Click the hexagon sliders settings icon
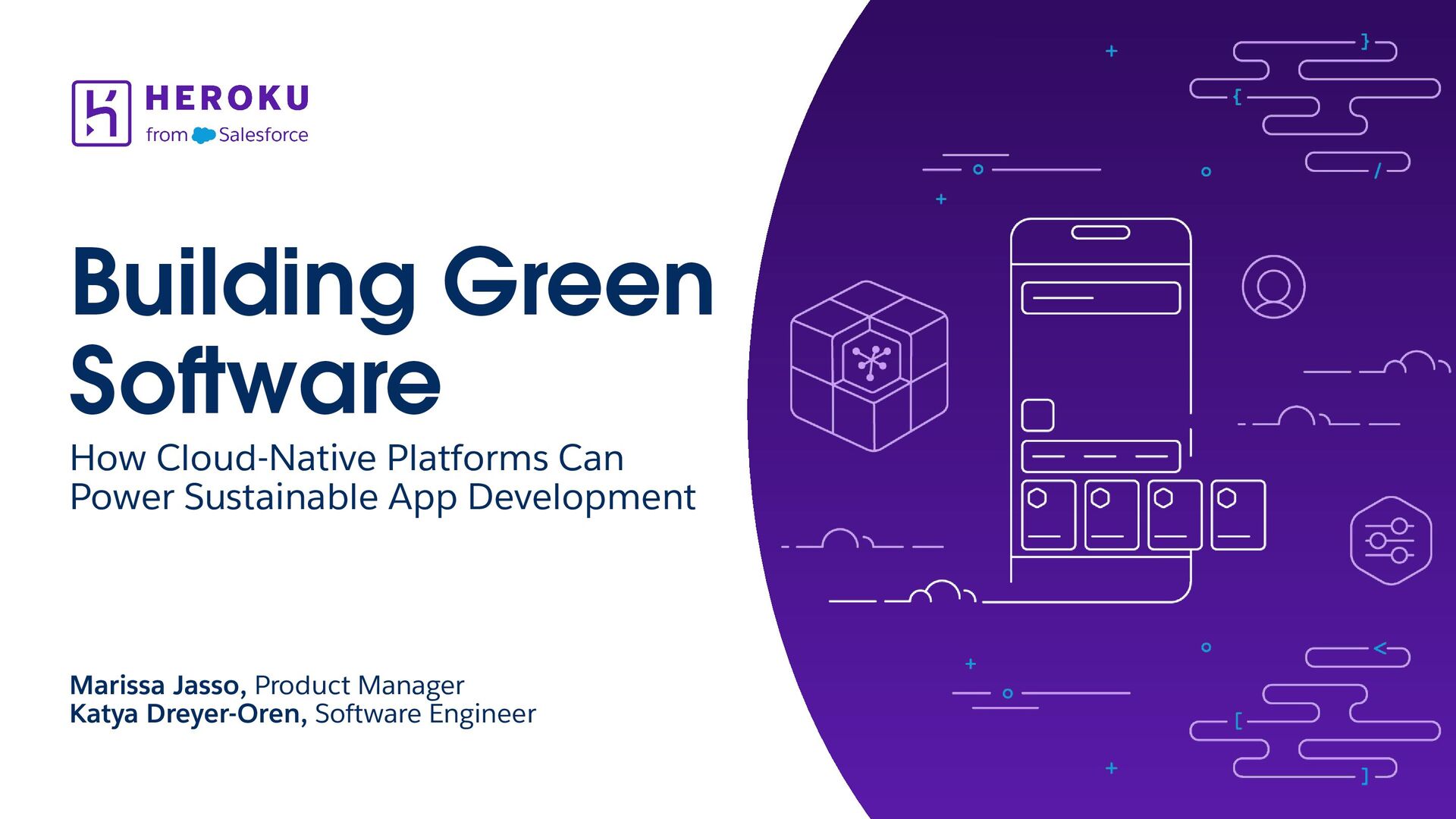 pyautogui.click(x=1391, y=541)
